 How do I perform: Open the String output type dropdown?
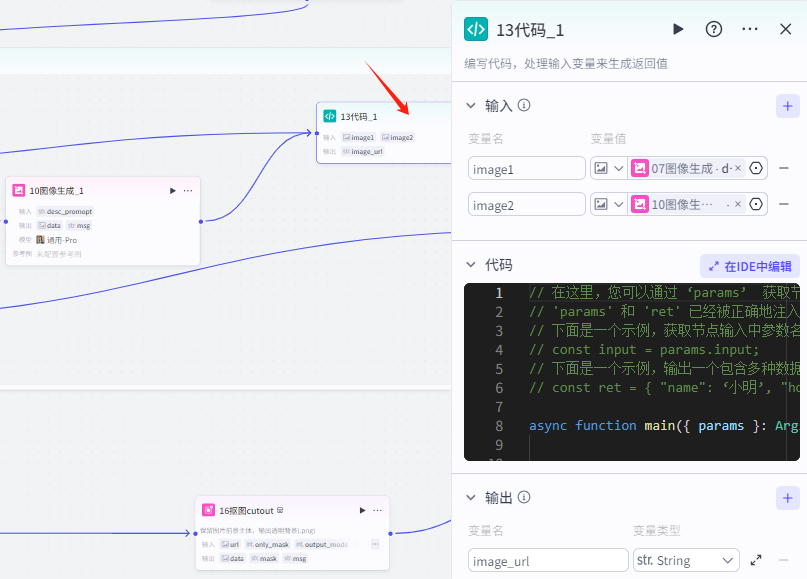click(686, 560)
